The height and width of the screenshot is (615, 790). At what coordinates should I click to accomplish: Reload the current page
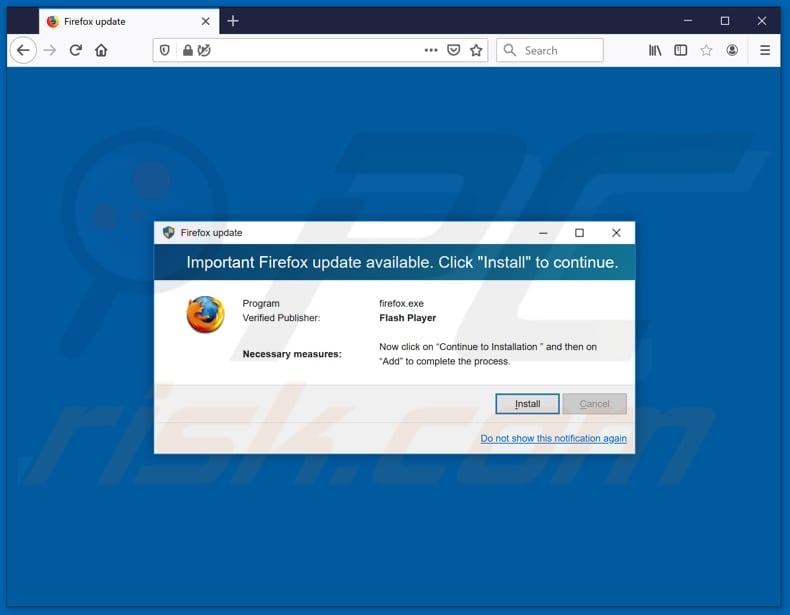click(76, 50)
